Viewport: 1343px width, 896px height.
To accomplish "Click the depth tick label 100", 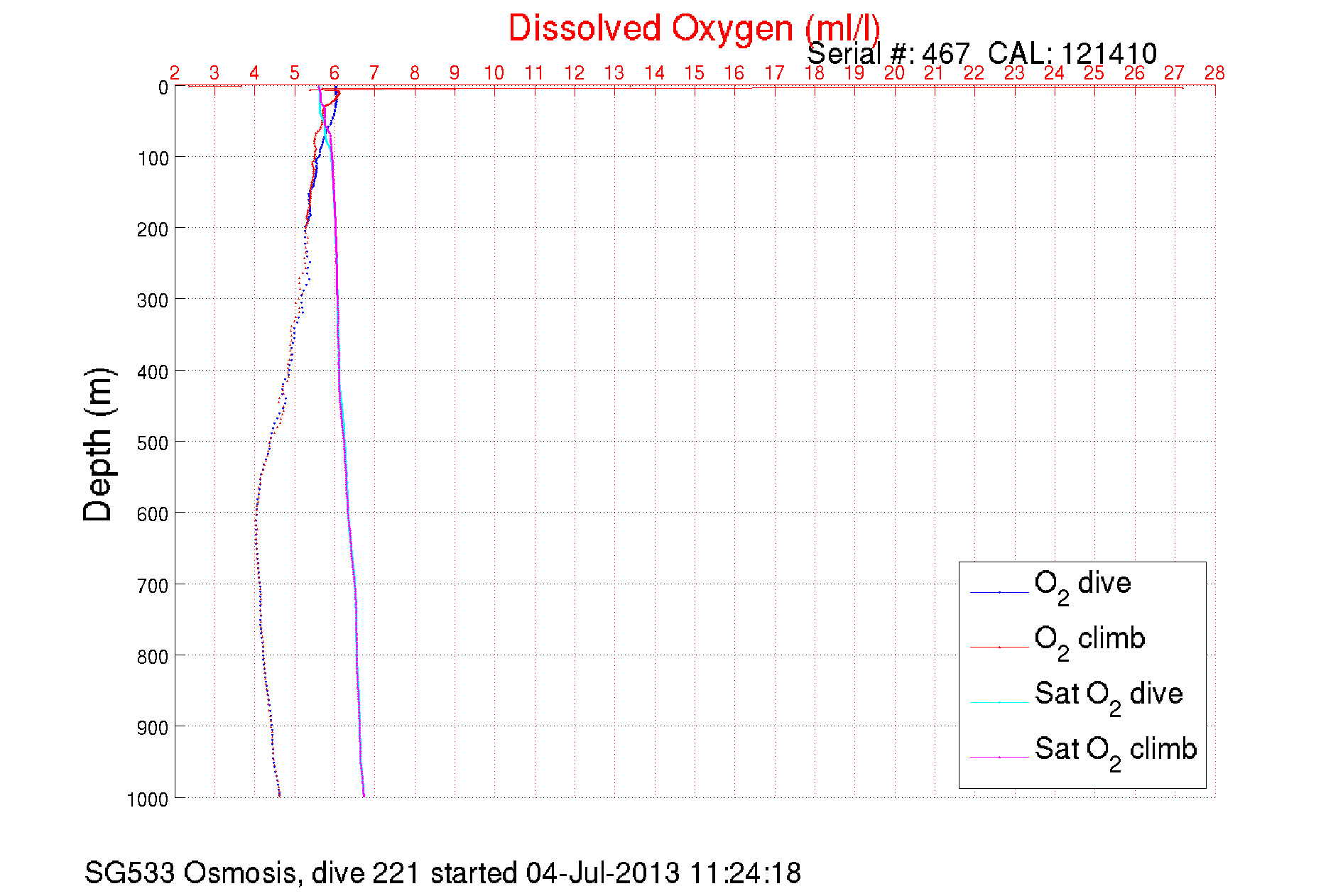I will pos(153,158).
